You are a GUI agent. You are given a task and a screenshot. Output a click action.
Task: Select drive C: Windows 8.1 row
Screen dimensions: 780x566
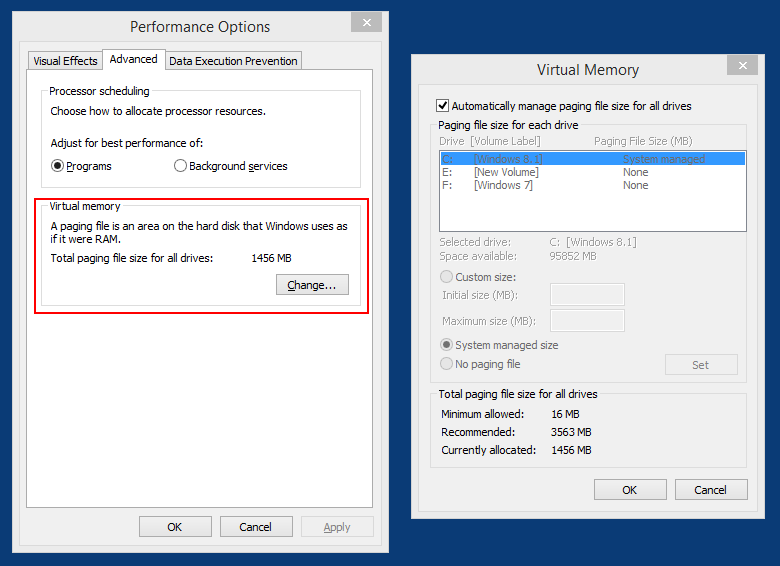click(592, 159)
